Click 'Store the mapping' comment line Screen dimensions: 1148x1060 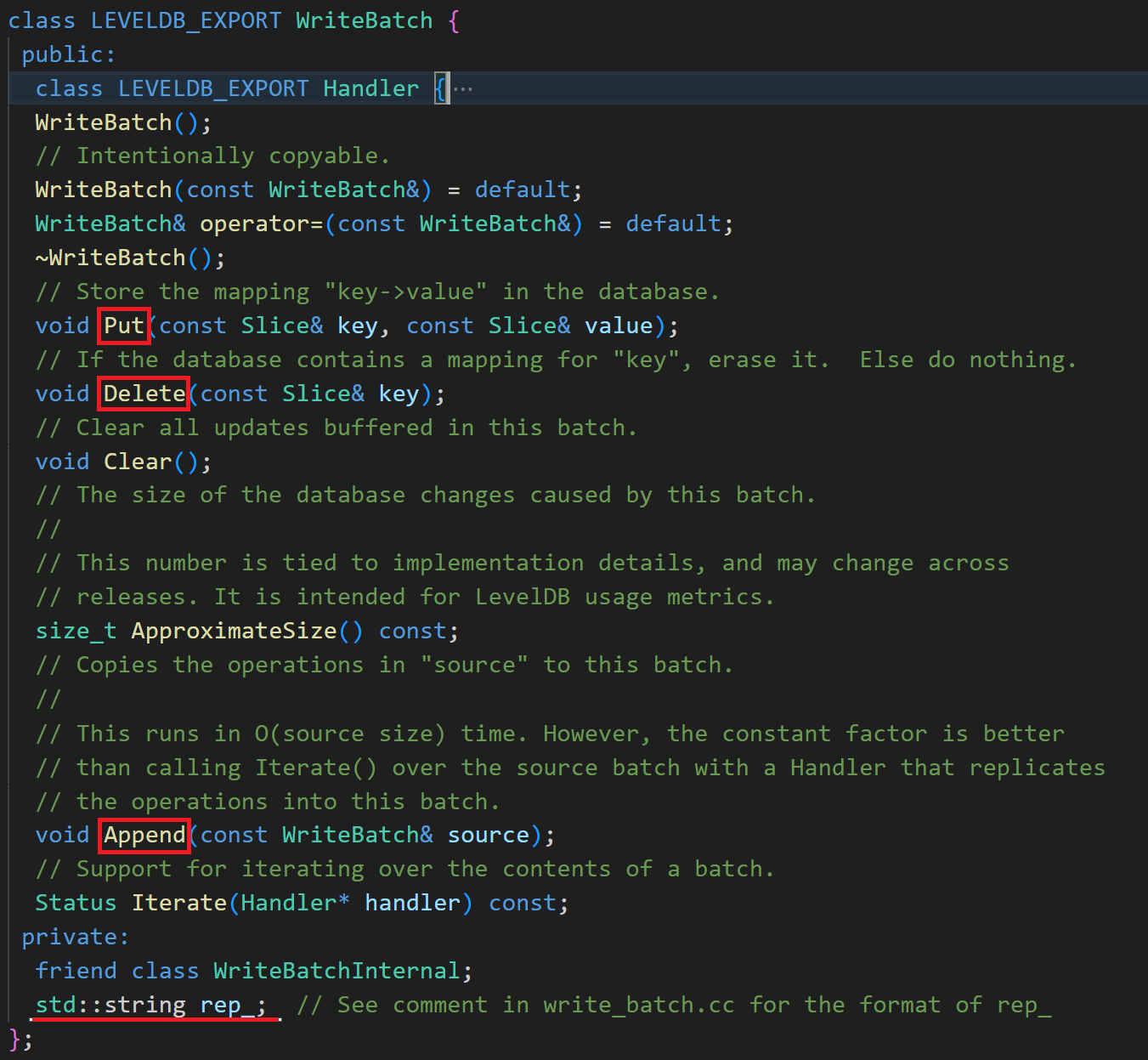377,292
